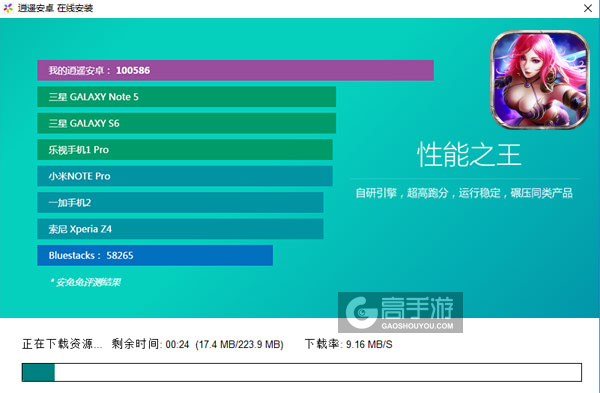Screen dimensions: 600x393
Task: Click the 自研引擎 超高跑分 description line
Action: [464, 193]
